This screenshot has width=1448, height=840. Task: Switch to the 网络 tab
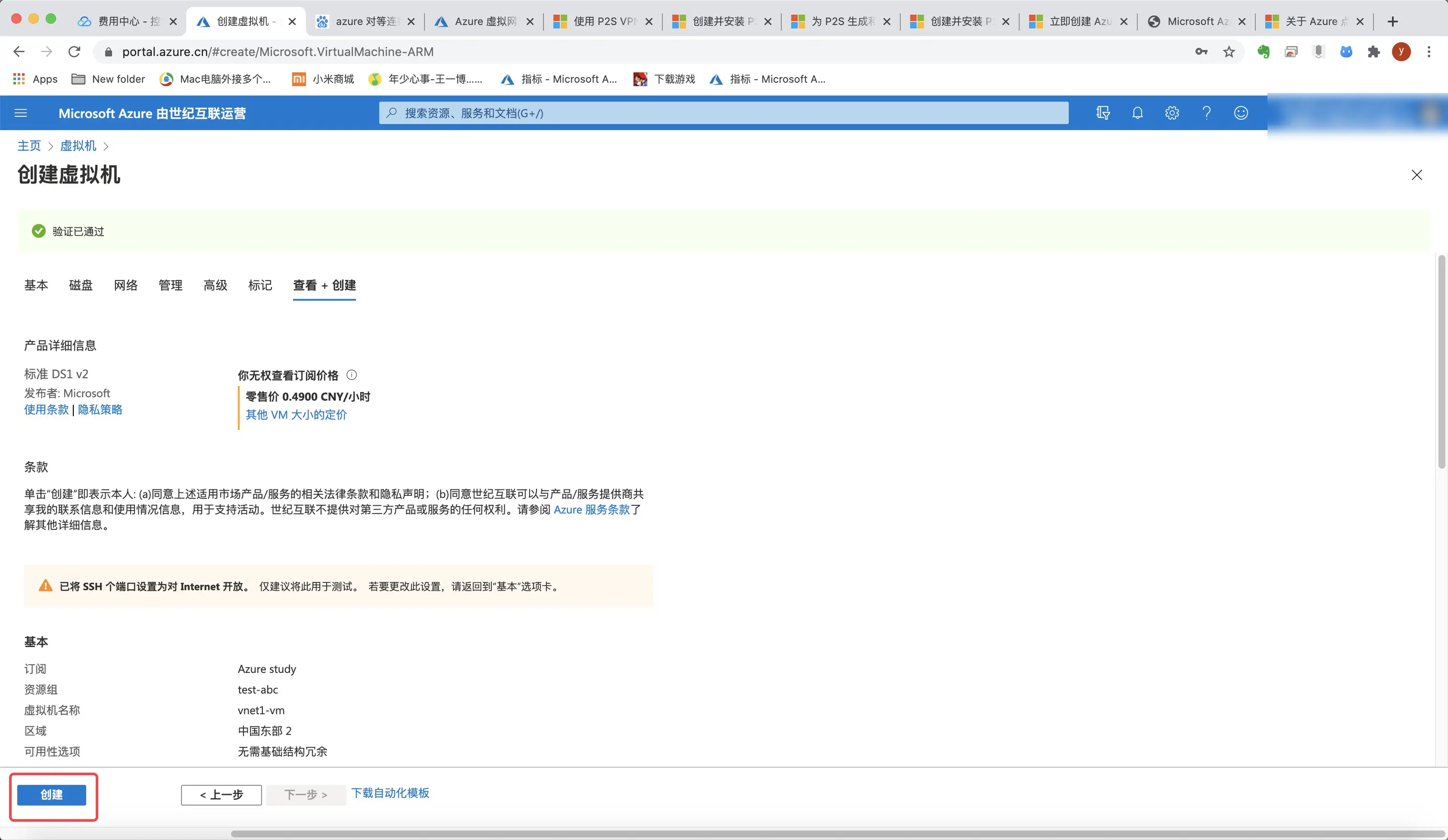[125, 286]
